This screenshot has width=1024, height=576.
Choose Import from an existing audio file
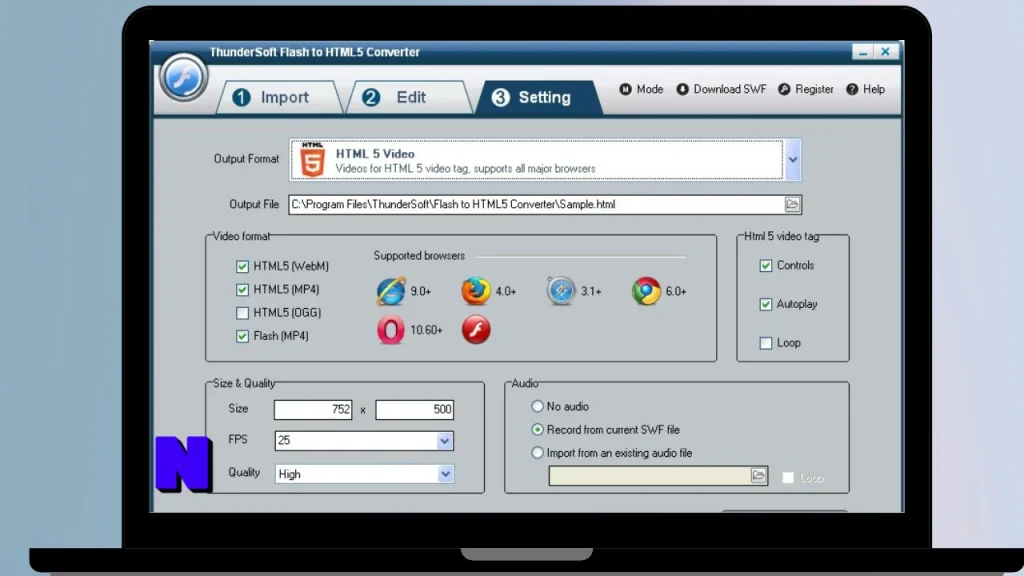pyautogui.click(x=537, y=453)
